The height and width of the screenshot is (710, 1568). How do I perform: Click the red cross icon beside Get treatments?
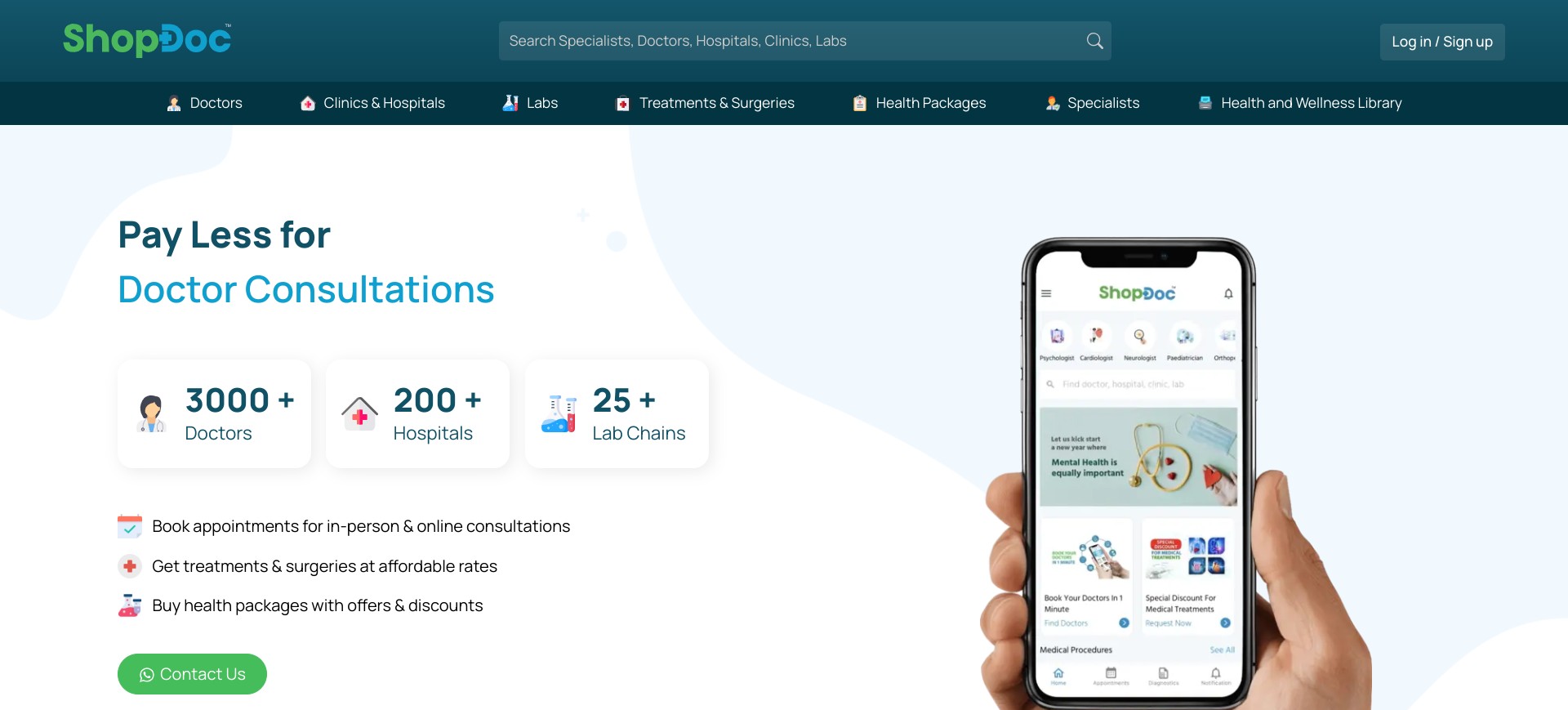130,566
